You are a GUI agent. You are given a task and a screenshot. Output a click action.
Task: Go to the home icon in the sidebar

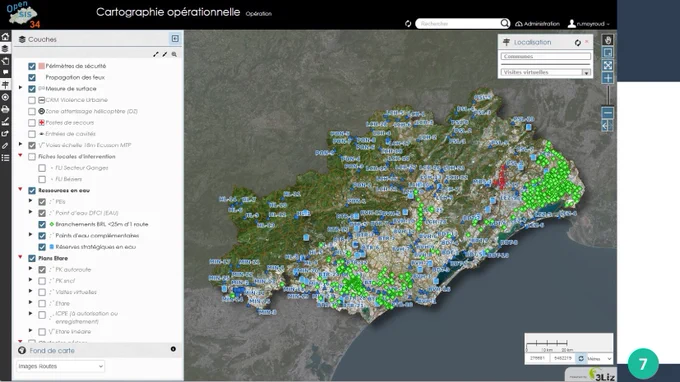coord(5,36)
